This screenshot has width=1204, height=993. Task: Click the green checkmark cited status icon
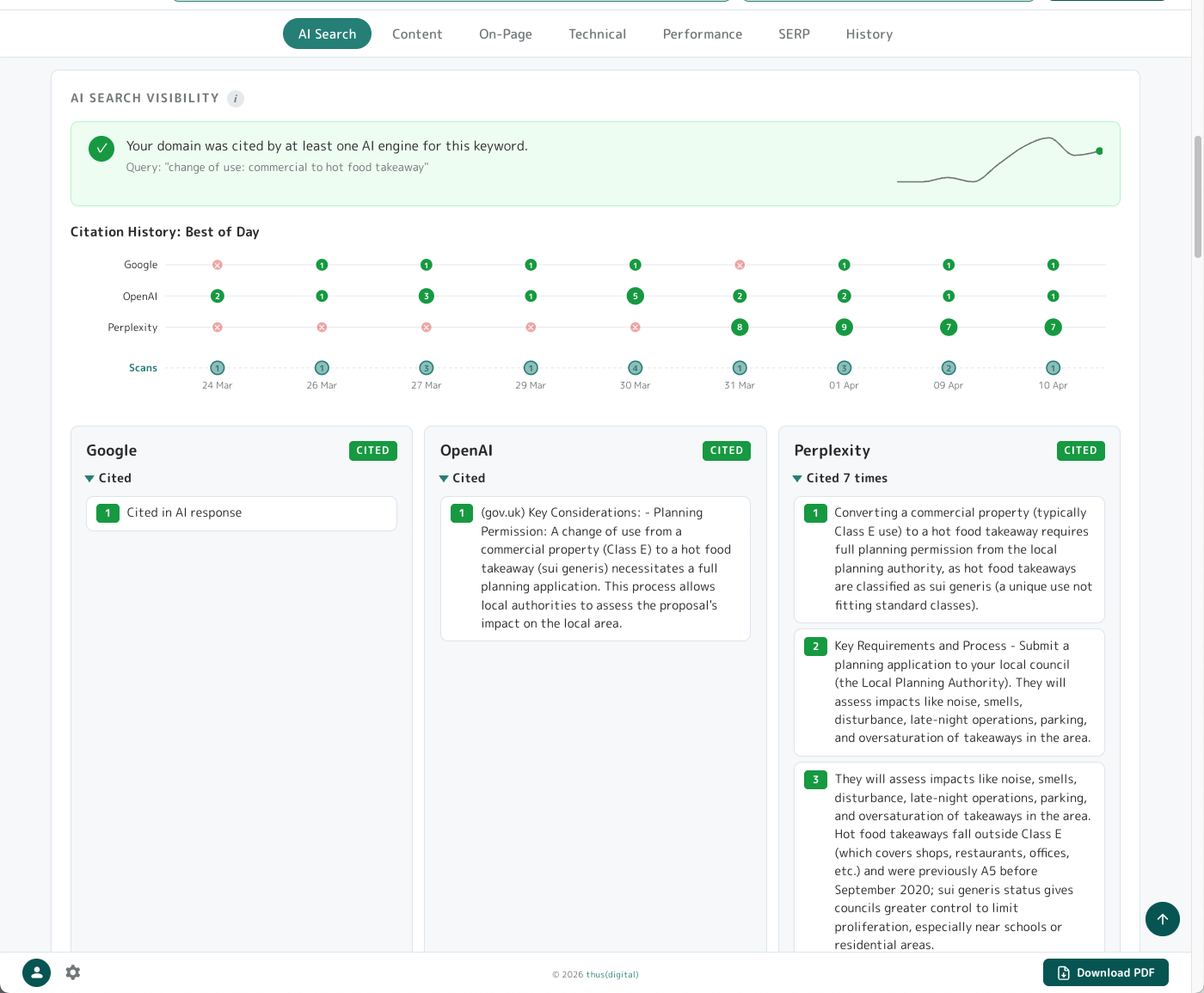[x=101, y=149]
